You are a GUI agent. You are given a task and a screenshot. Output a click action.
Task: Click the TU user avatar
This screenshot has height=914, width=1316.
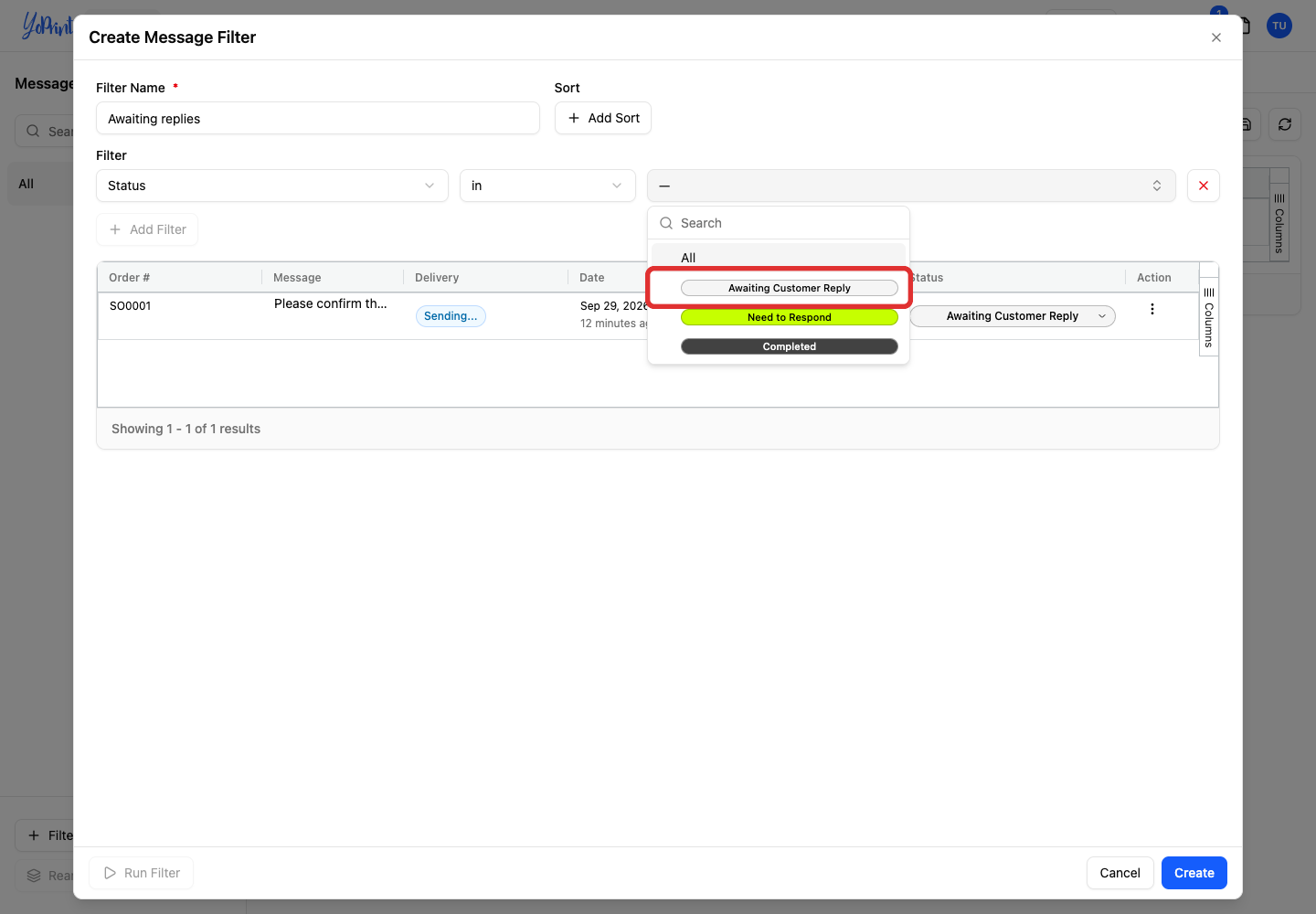click(x=1279, y=26)
